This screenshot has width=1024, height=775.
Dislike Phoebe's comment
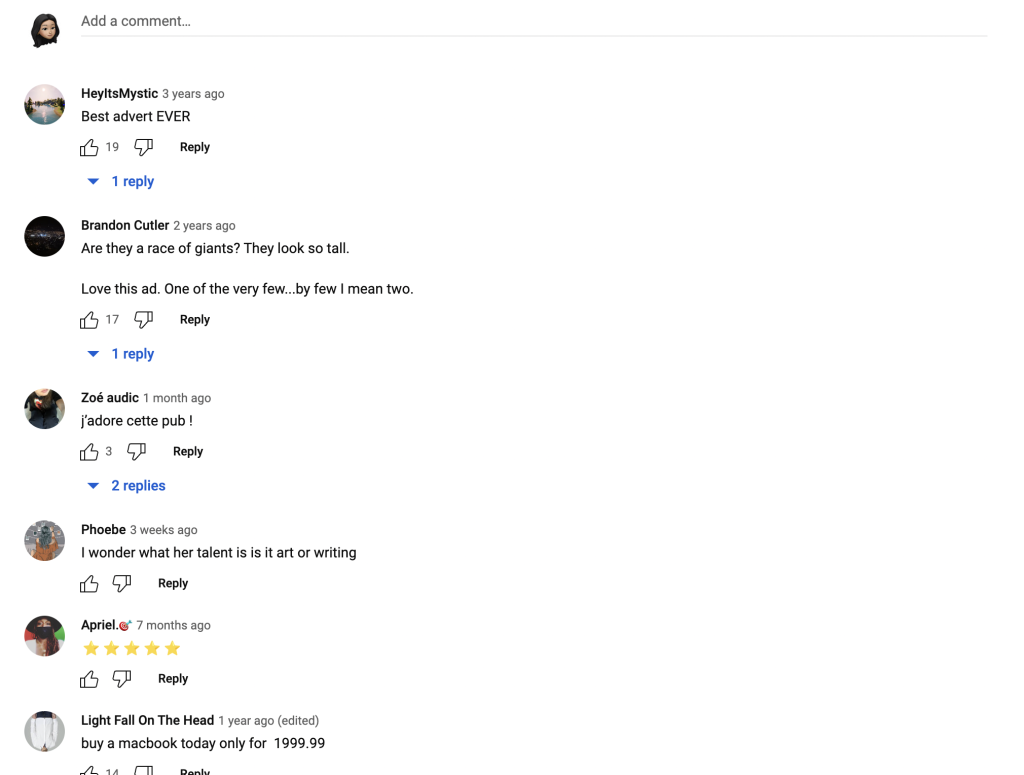121,584
